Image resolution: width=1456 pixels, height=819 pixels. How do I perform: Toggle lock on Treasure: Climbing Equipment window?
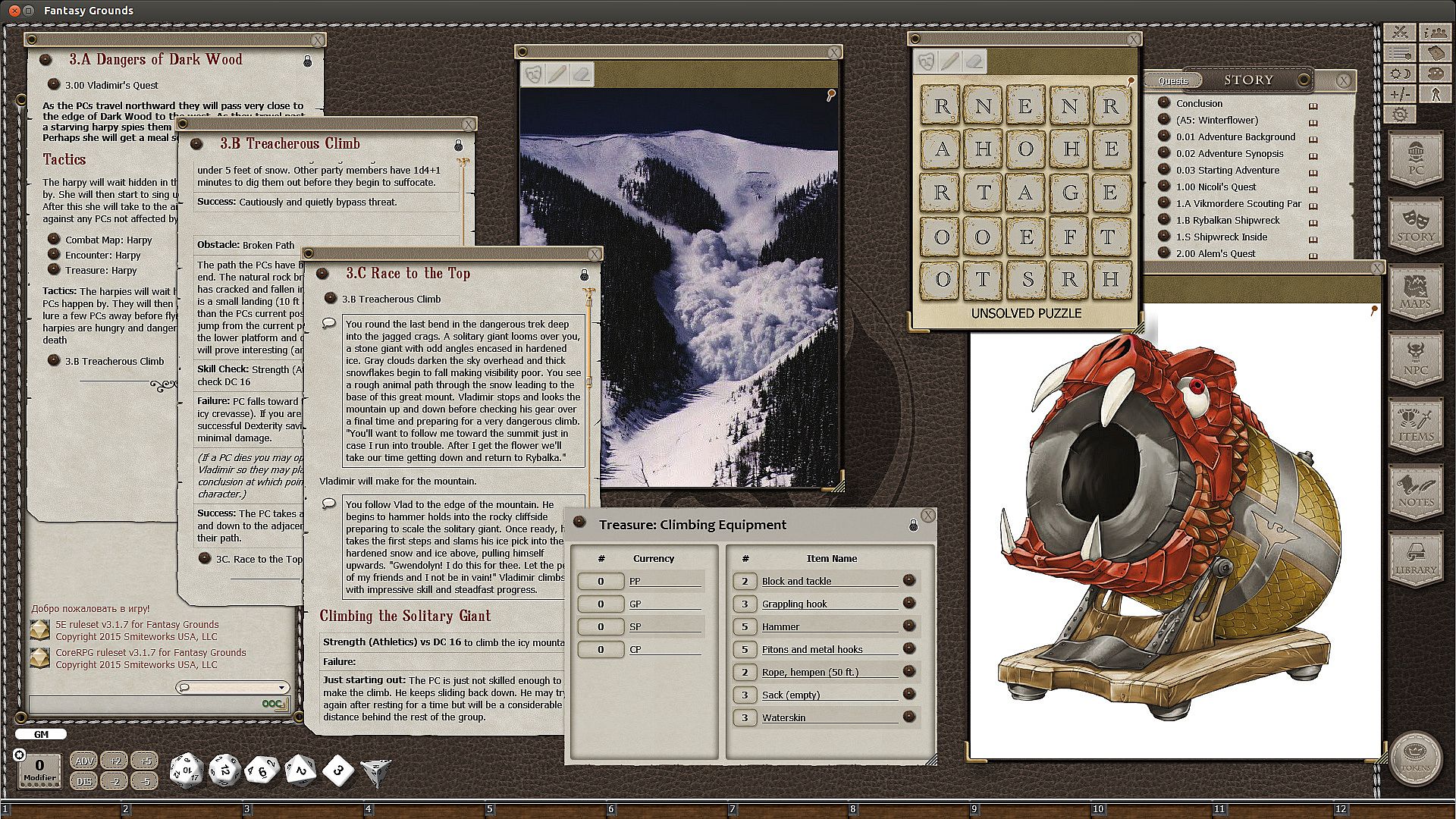click(913, 525)
